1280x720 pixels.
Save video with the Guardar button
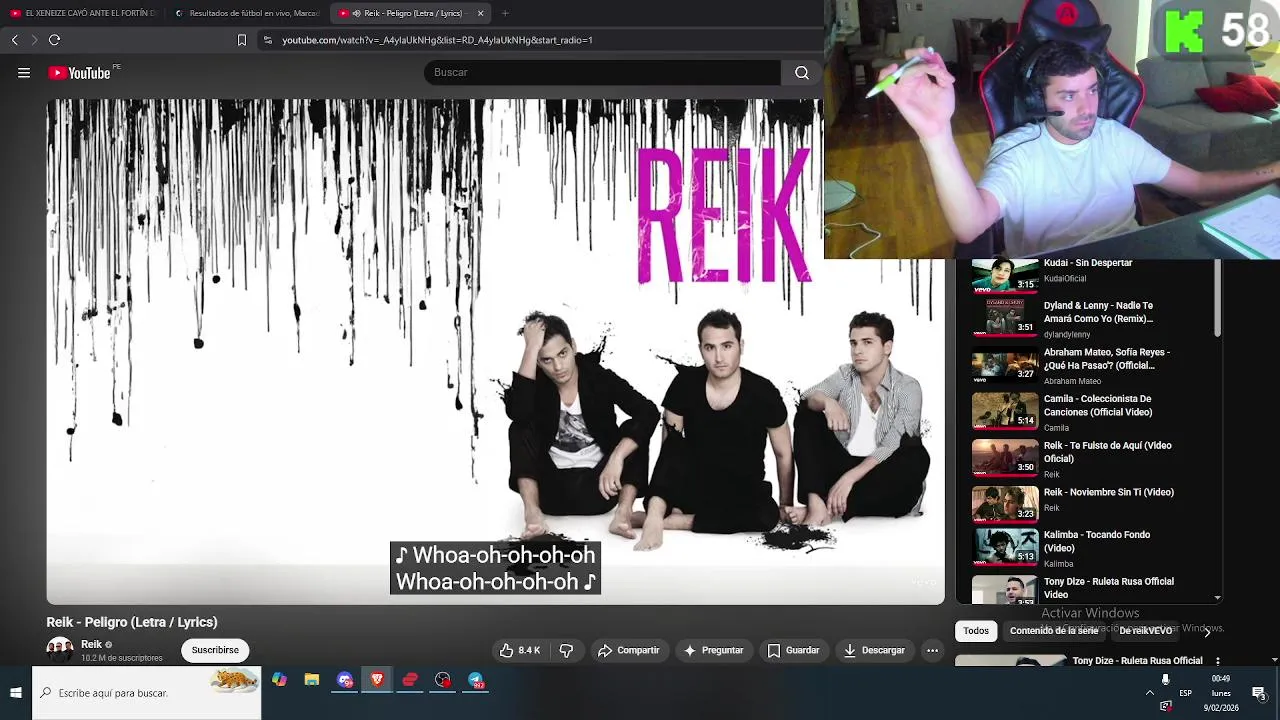click(x=794, y=650)
